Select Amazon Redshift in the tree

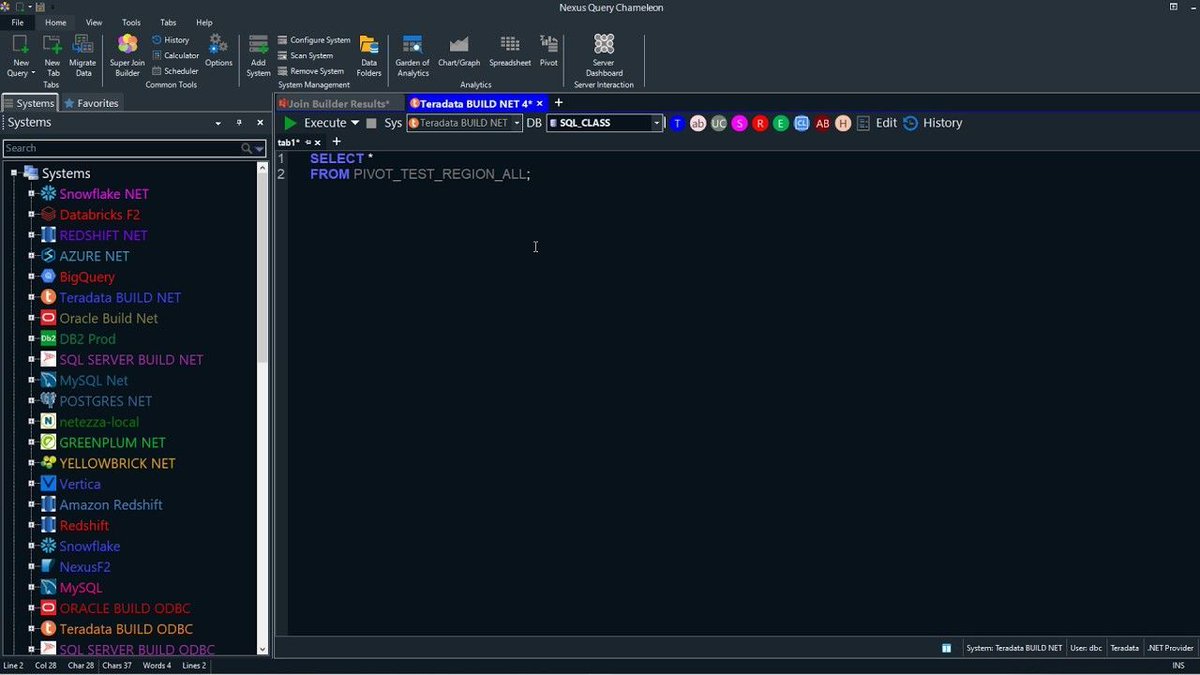[111, 505]
